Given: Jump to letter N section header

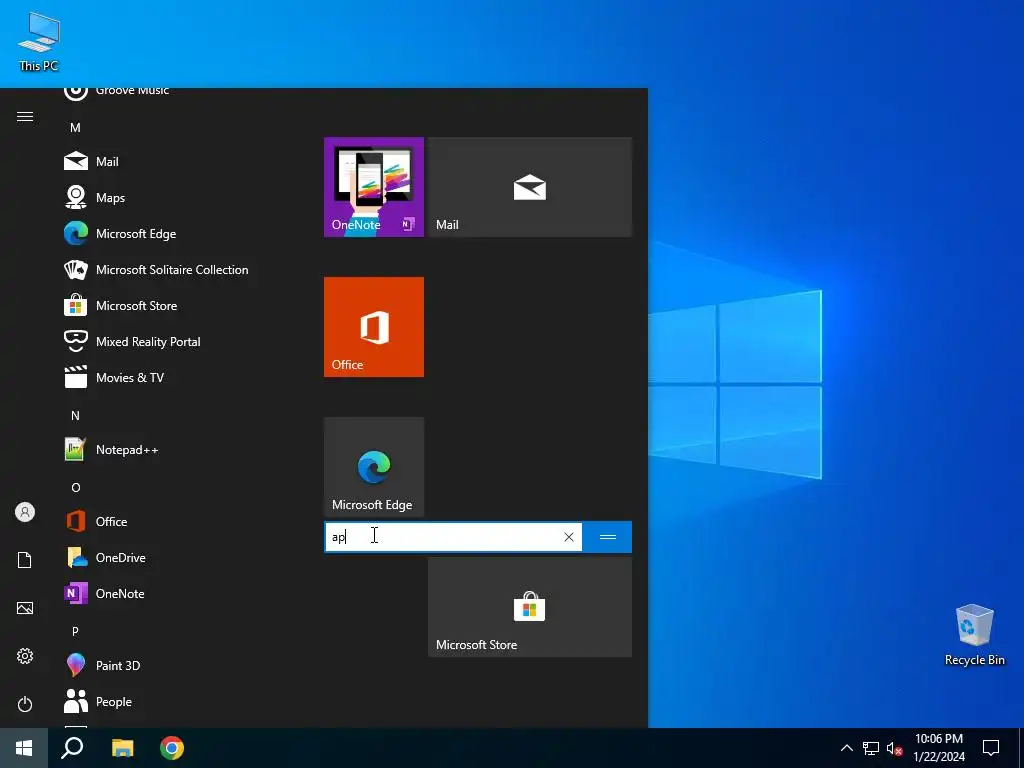Looking at the screenshot, I should (75, 415).
